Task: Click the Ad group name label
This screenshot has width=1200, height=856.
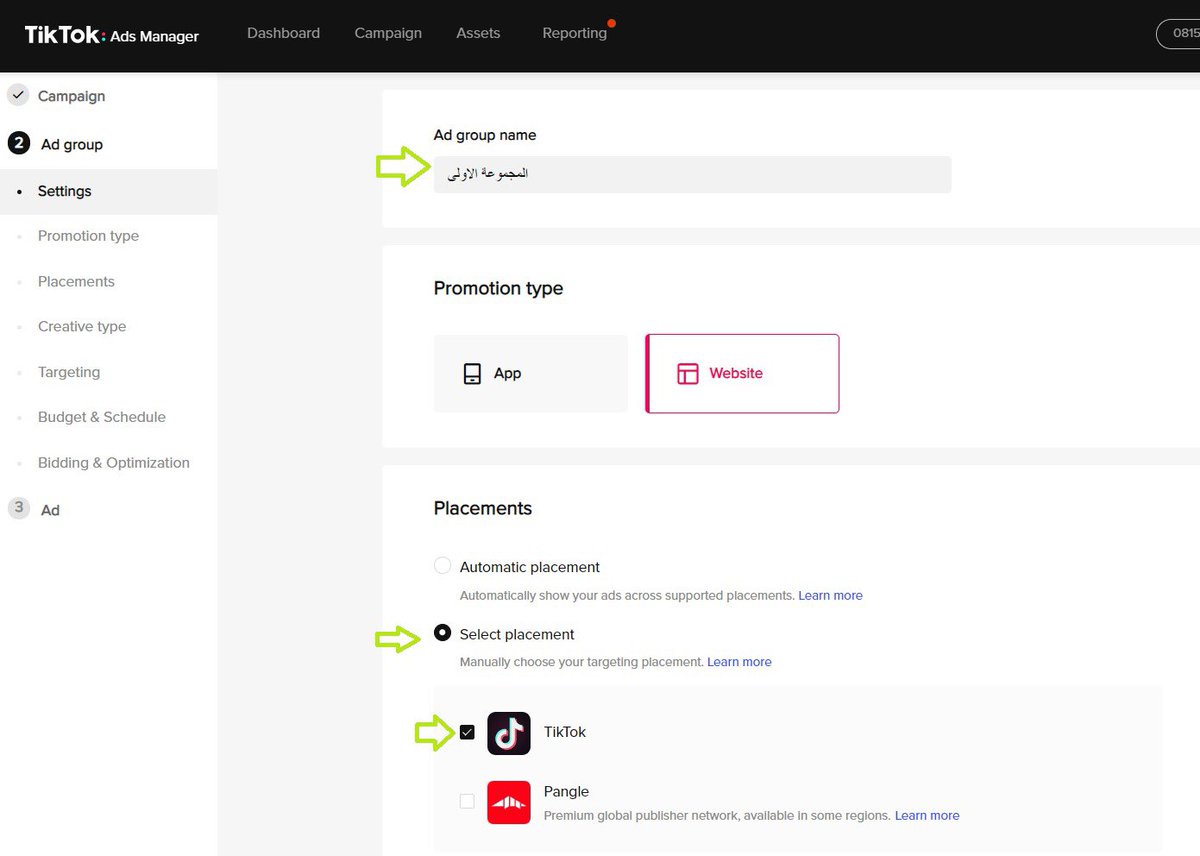Action: 485,135
